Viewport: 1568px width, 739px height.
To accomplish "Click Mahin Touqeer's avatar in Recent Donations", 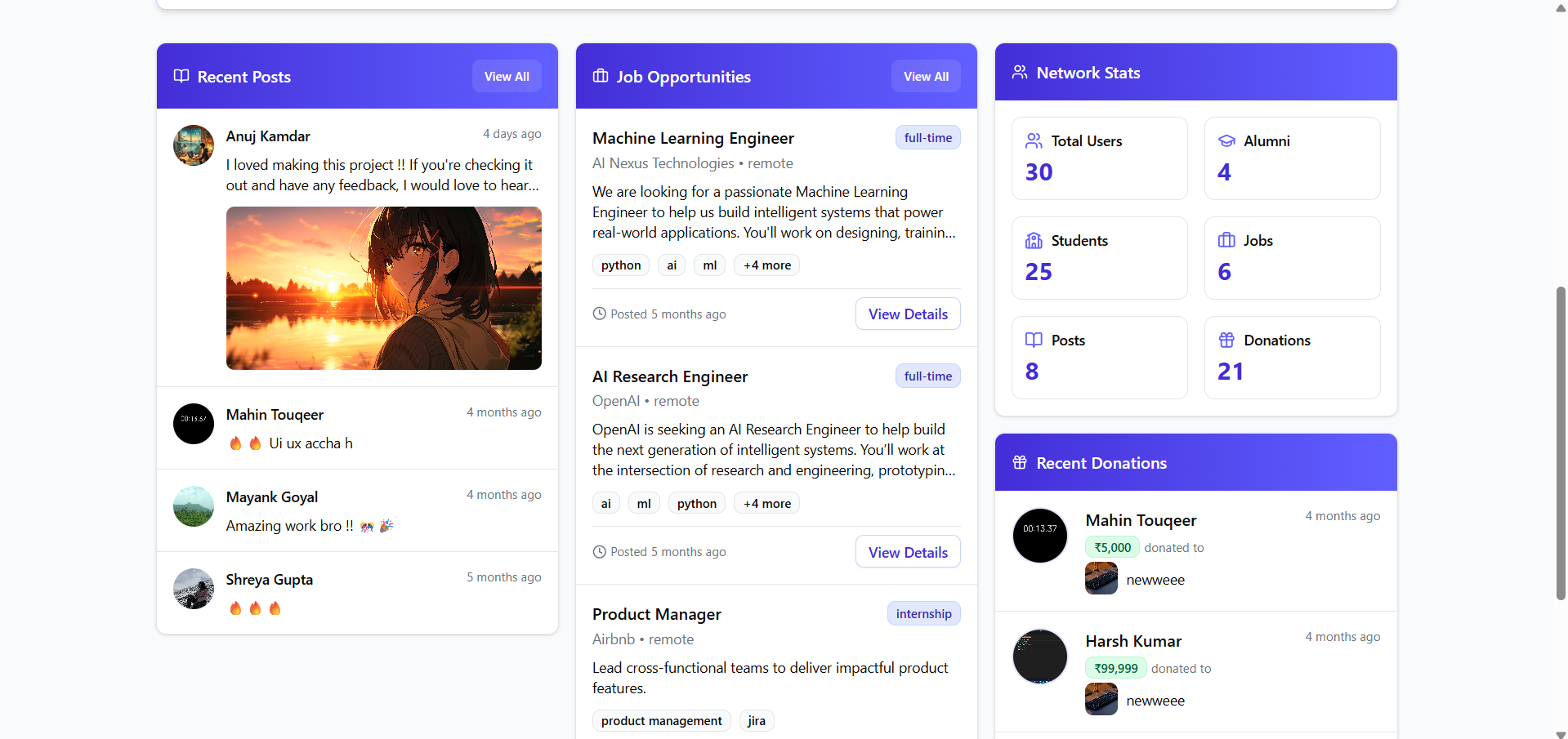I will click(1040, 536).
